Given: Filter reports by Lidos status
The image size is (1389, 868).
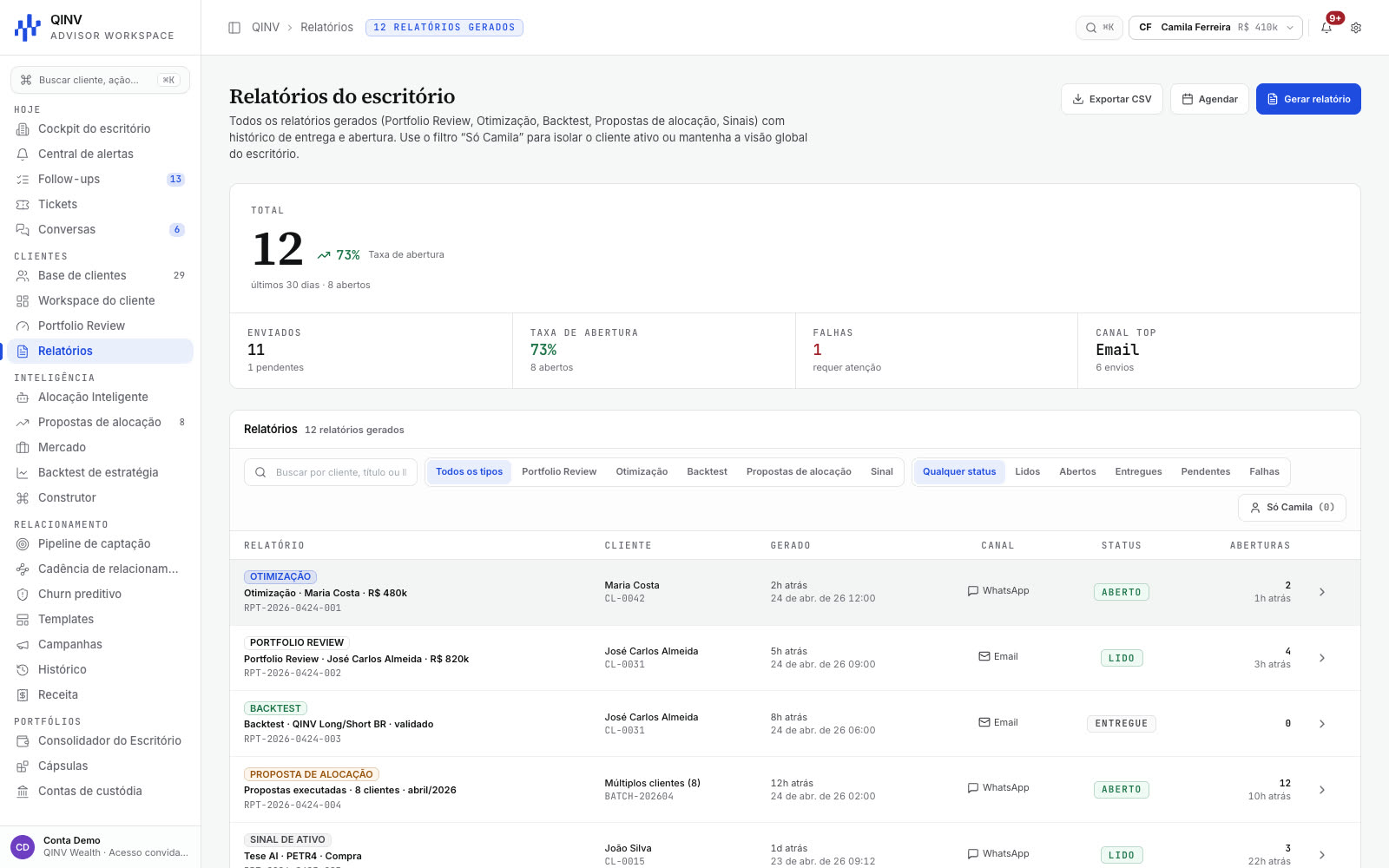Looking at the screenshot, I should tap(1028, 472).
